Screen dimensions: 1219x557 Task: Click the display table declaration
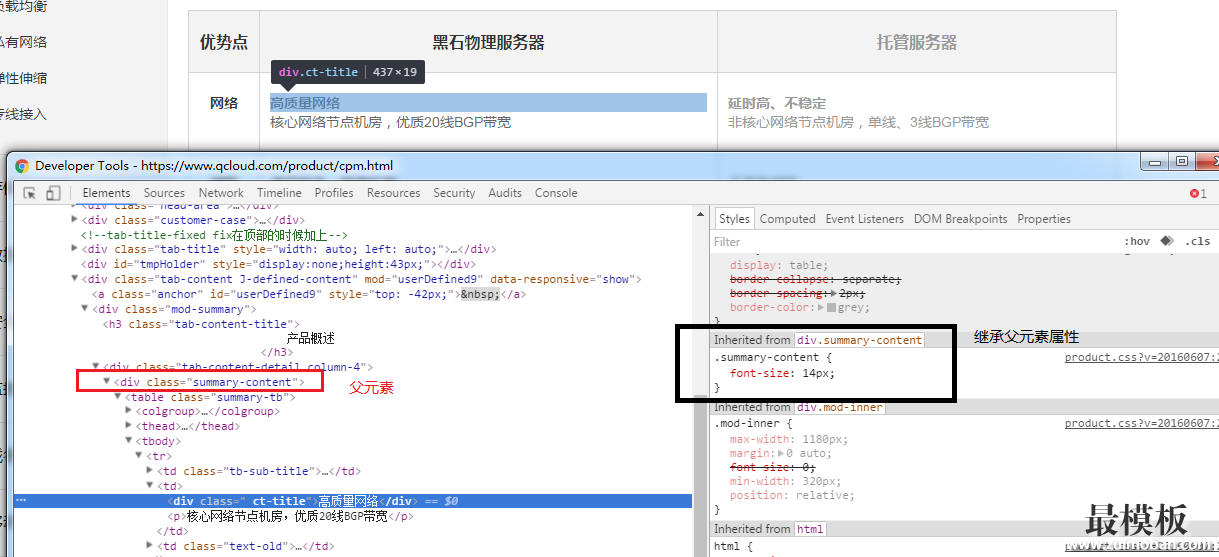click(x=779, y=265)
